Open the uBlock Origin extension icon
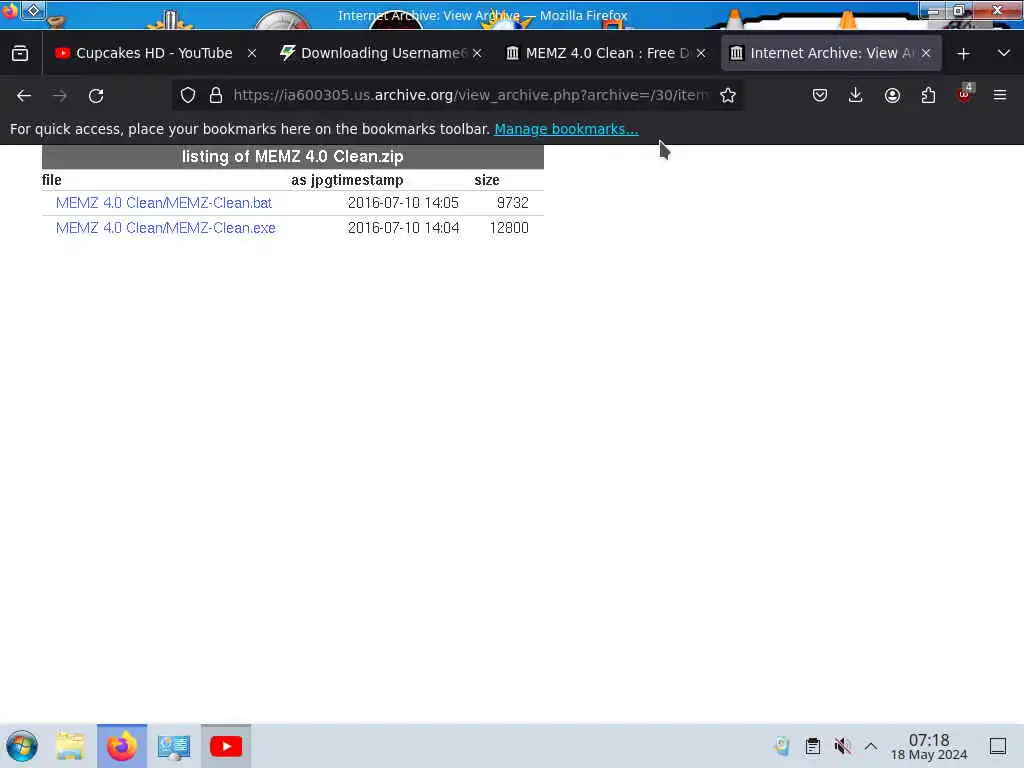1024x768 pixels. coord(965,94)
